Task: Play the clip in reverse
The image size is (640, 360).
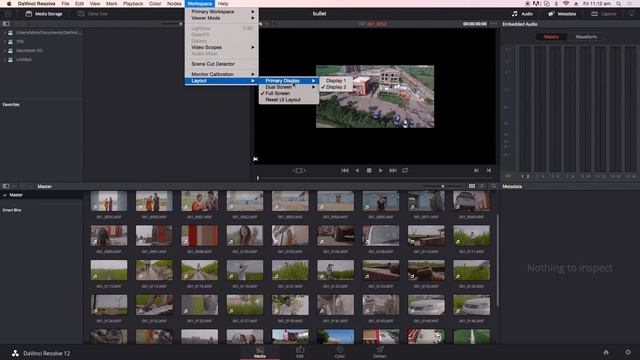Action: pyautogui.click(x=357, y=171)
